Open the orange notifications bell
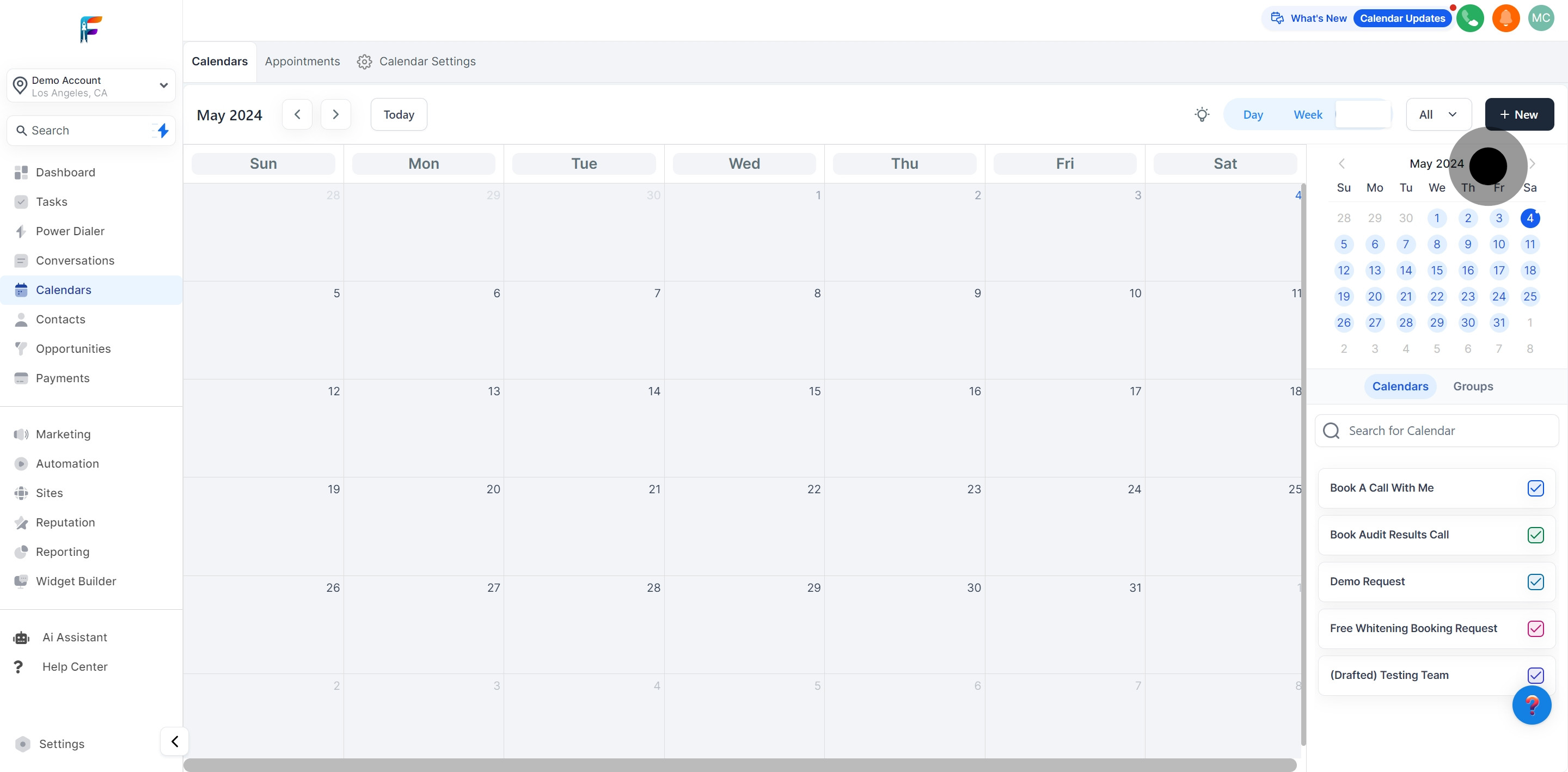 point(1506,19)
